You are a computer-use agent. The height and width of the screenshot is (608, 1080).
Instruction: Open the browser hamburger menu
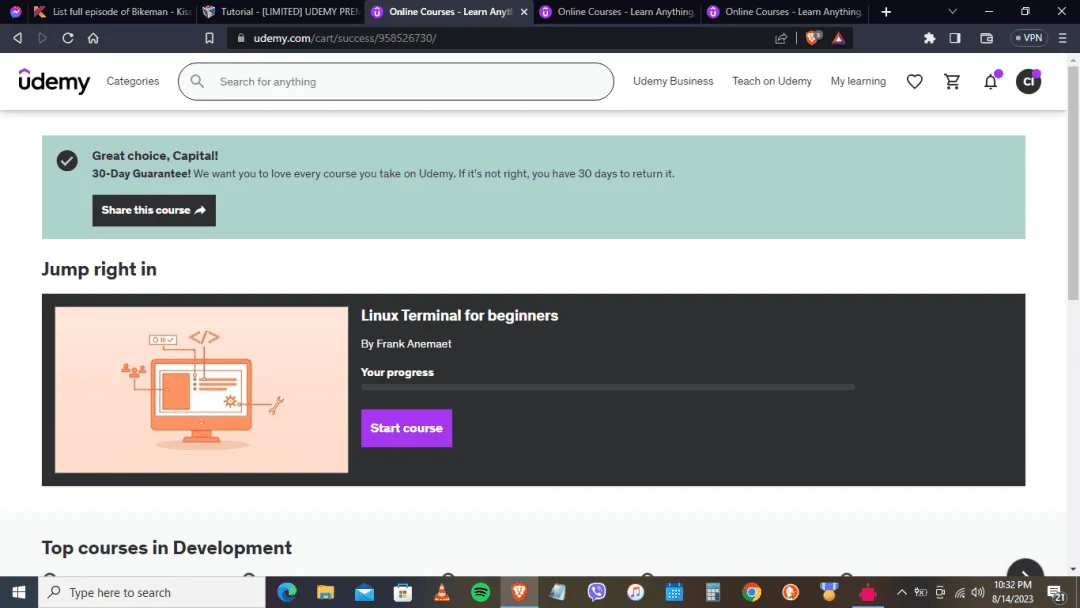[1063, 38]
